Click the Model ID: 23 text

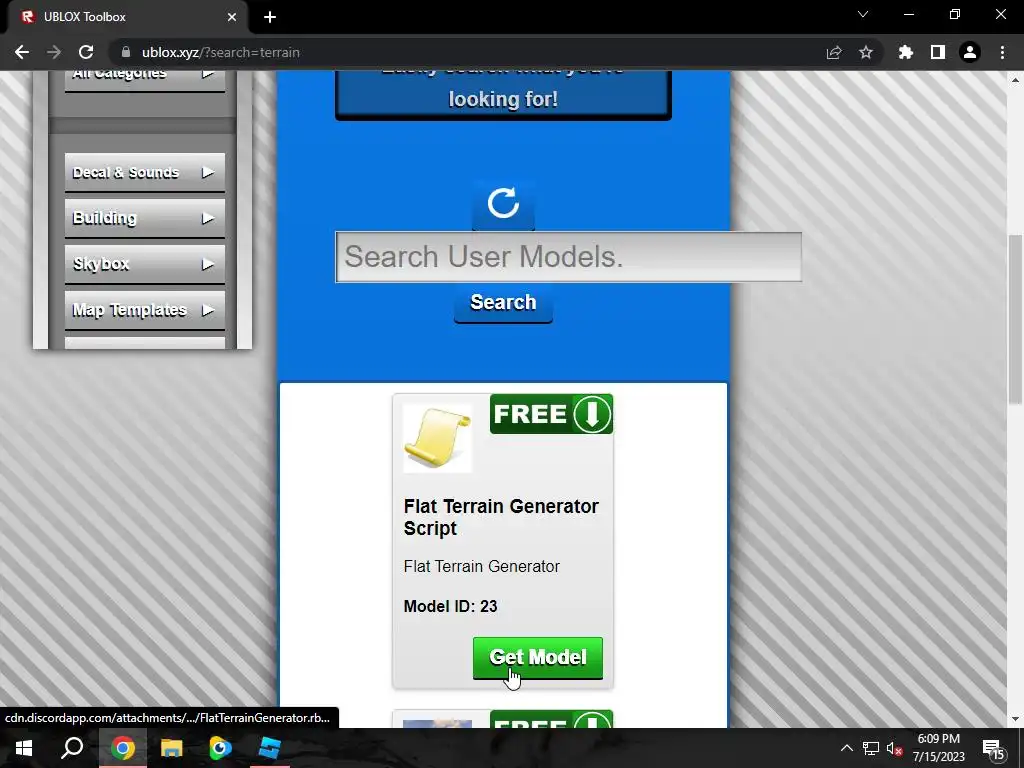[x=451, y=606]
